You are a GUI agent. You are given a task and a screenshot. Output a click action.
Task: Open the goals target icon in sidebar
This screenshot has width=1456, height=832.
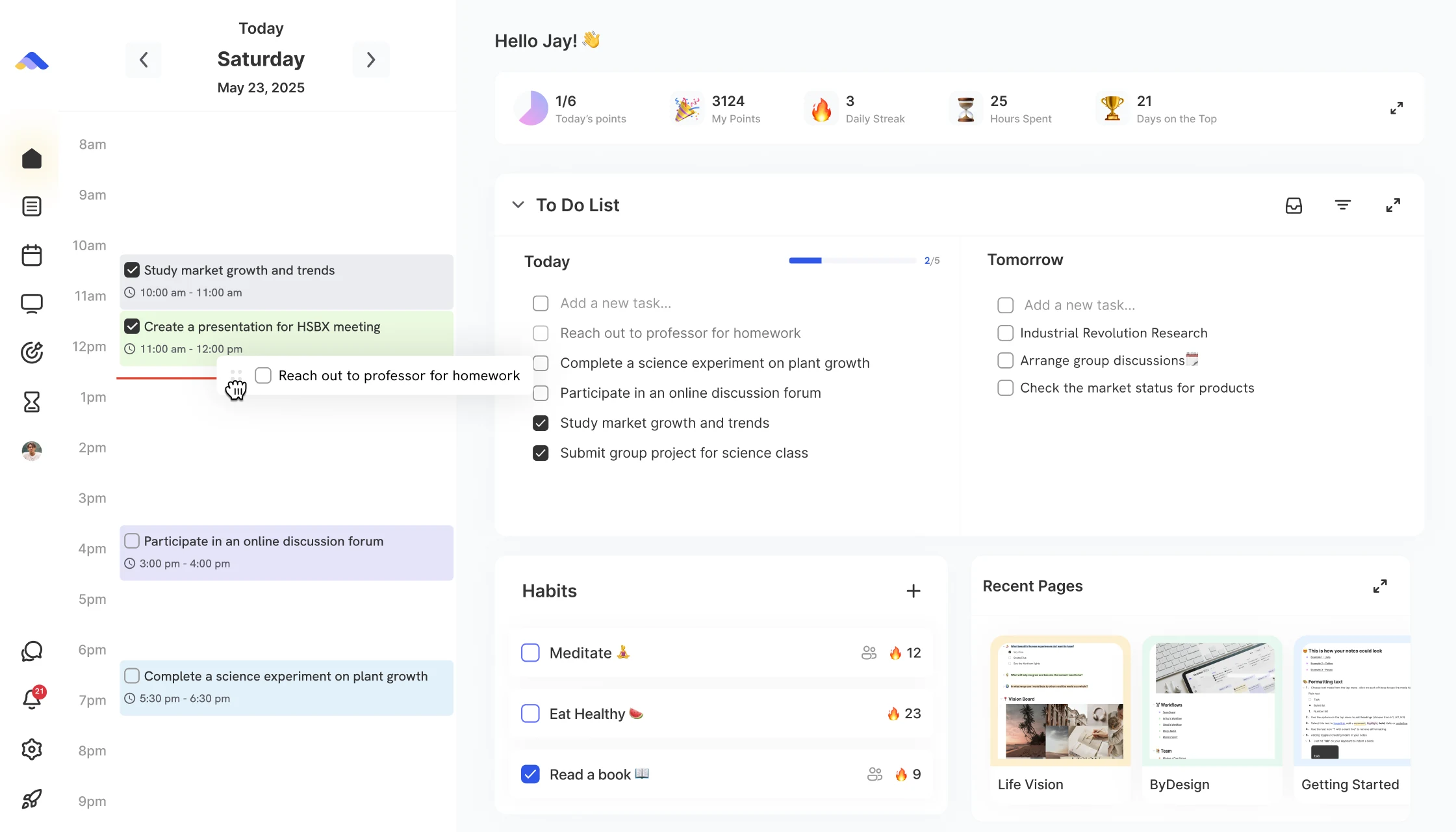click(32, 352)
